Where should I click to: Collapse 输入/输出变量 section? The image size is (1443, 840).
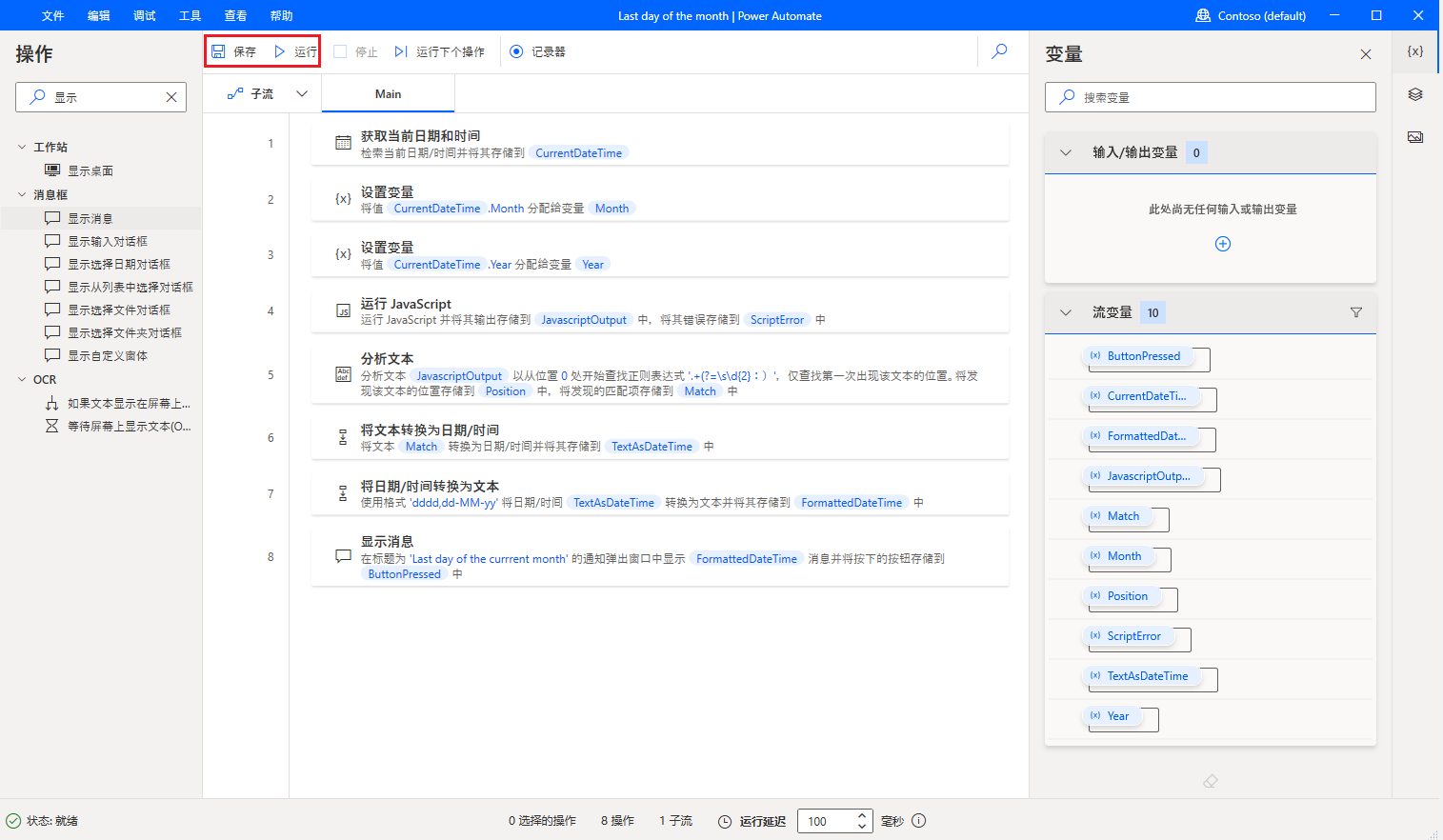click(1066, 152)
